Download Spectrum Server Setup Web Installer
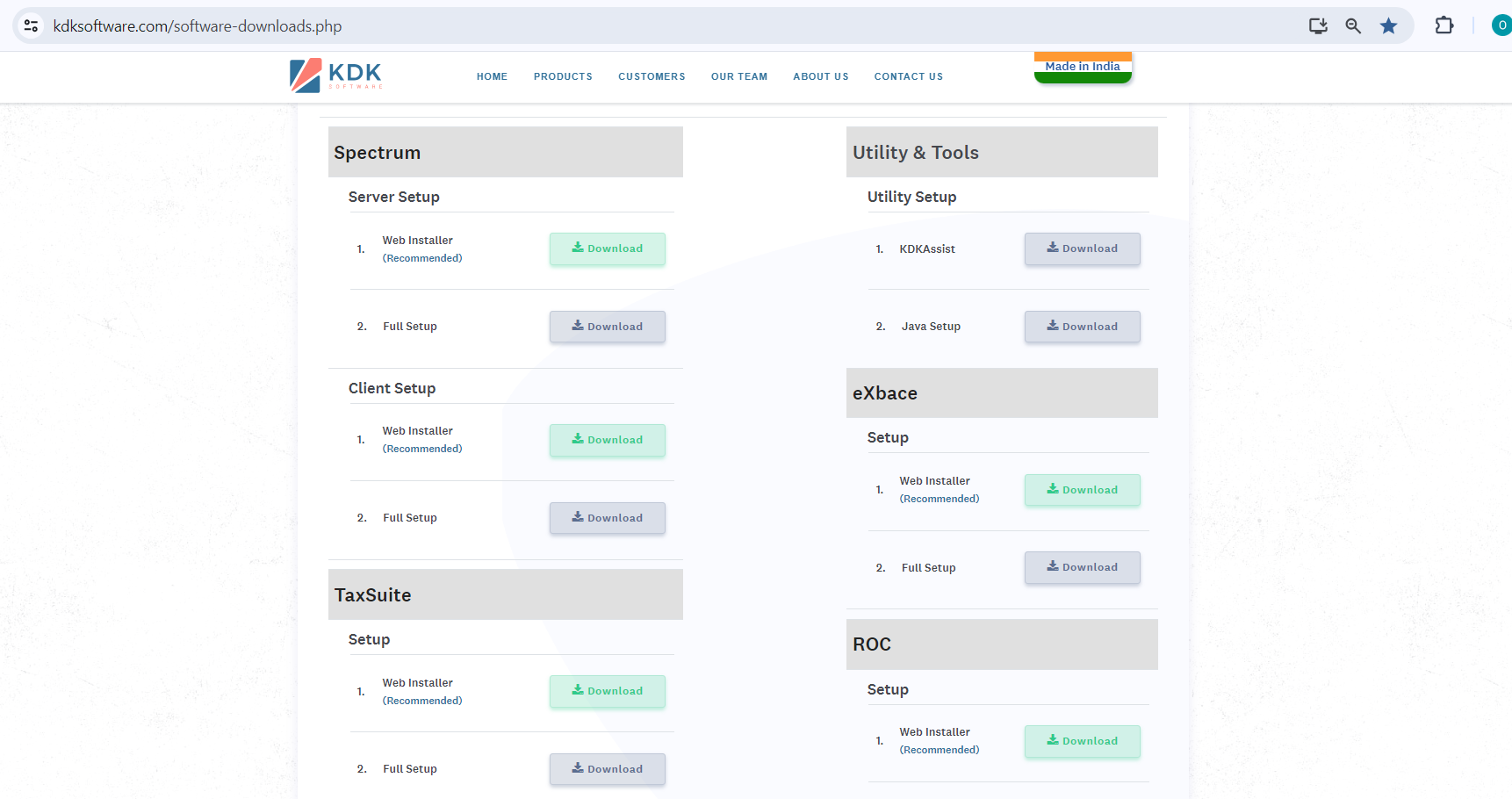 (x=608, y=248)
